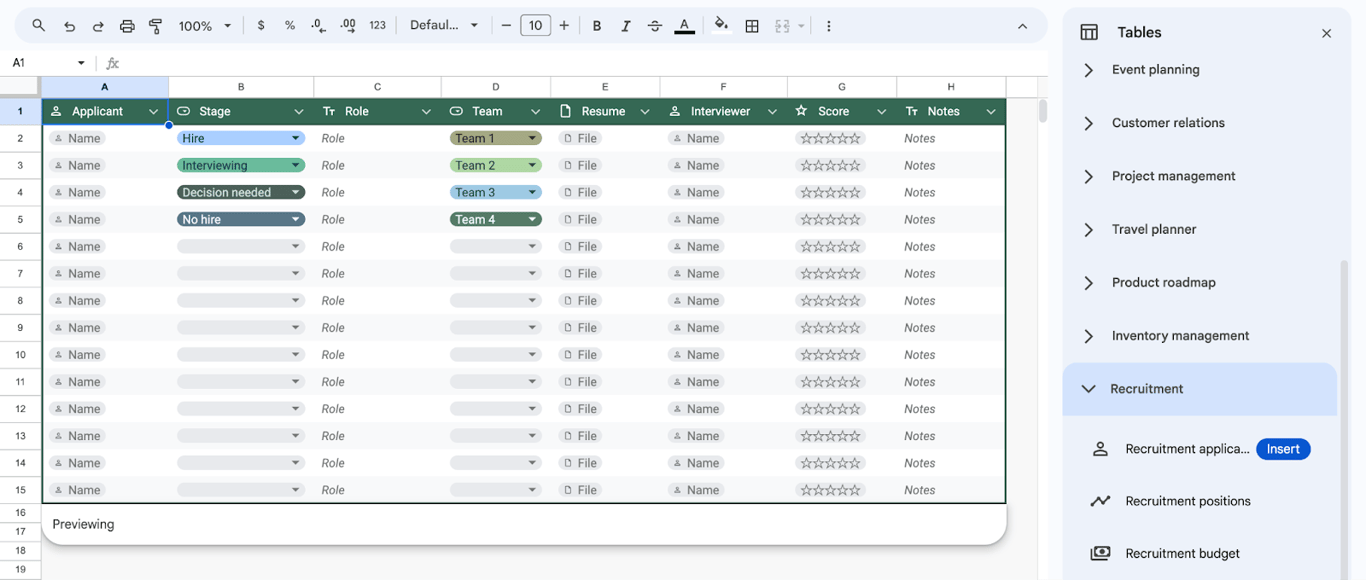Open the more toolbar options menu

(x=828, y=26)
